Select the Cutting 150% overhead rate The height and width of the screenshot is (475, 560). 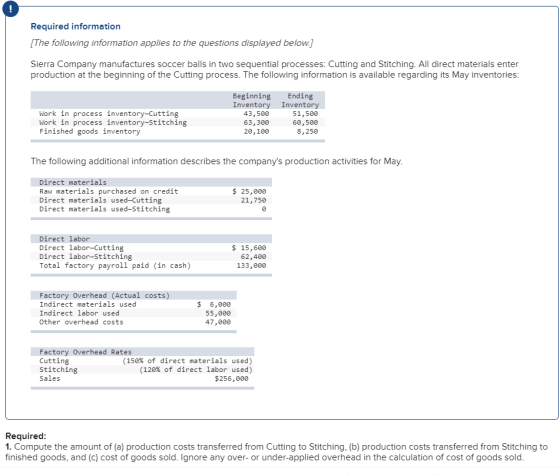187,361
